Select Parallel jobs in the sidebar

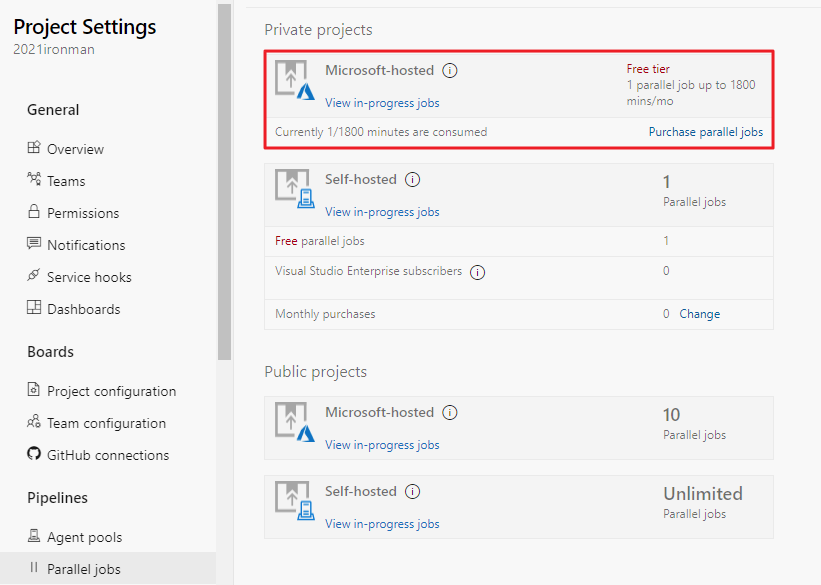tap(84, 569)
